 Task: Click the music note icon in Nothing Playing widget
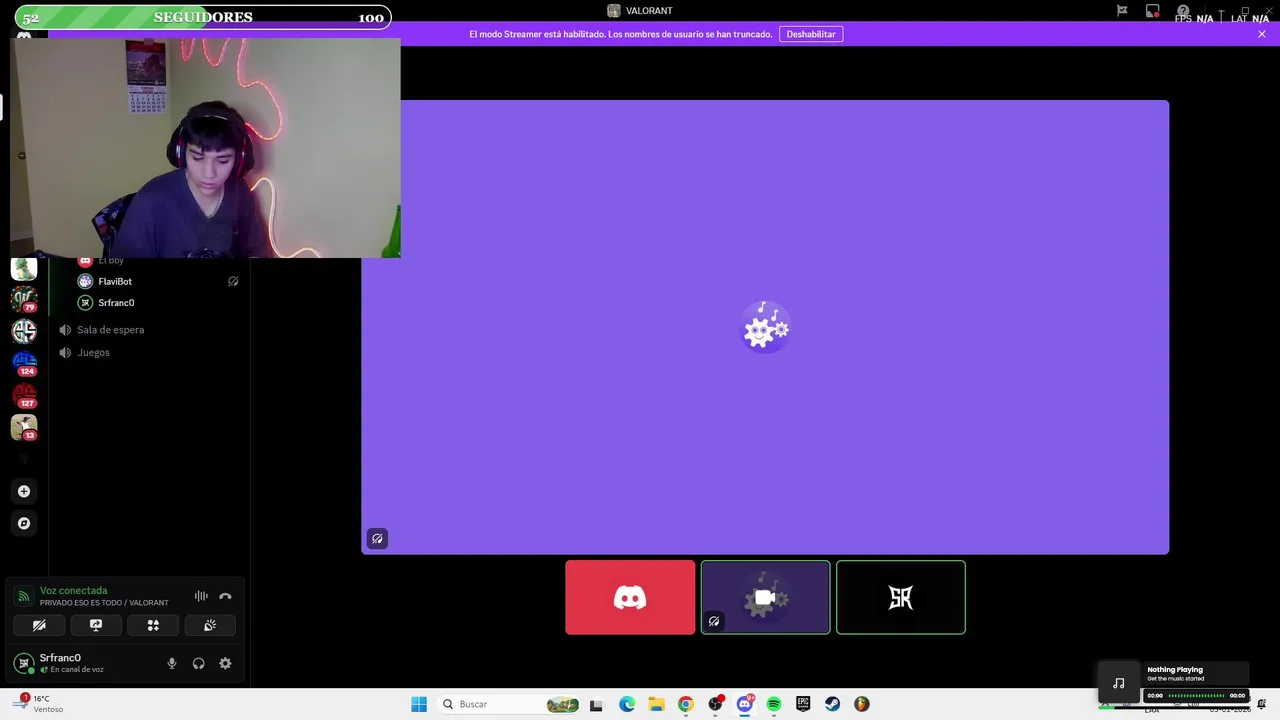1119,683
